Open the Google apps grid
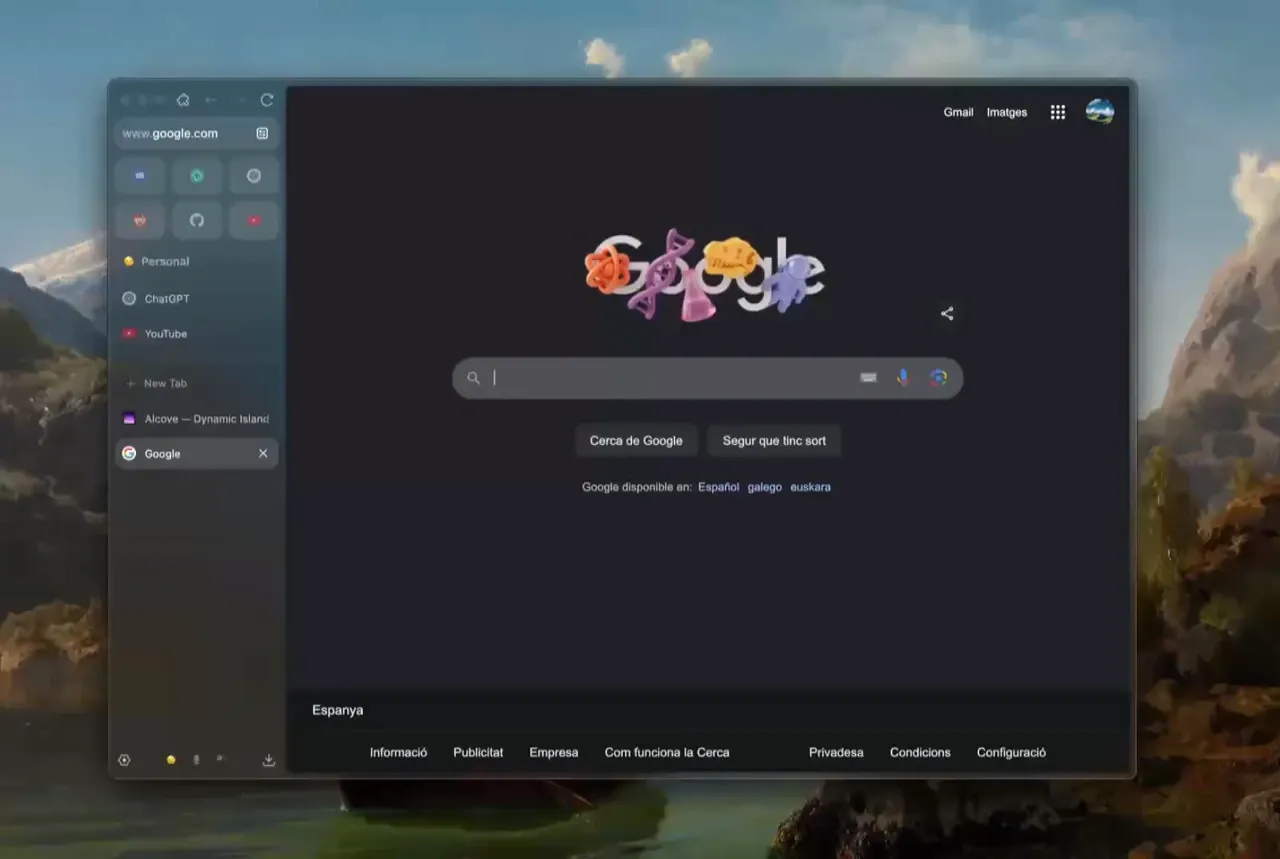Viewport: 1280px width, 859px height. click(x=1057, y=112)
